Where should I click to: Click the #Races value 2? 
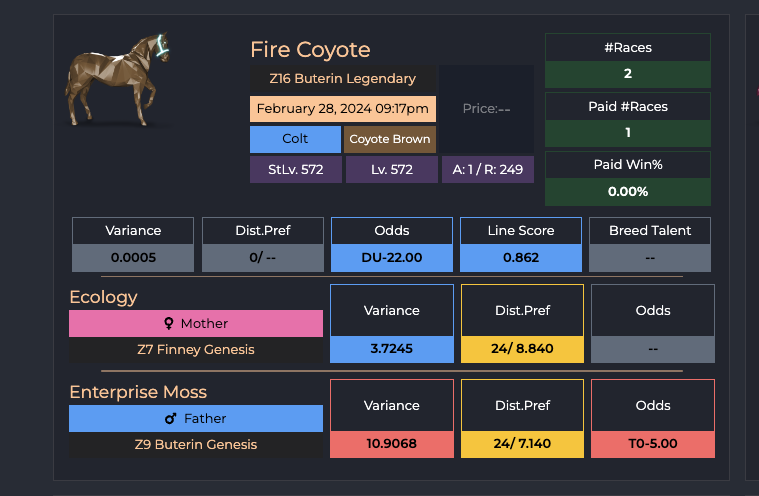coord(628,74)
